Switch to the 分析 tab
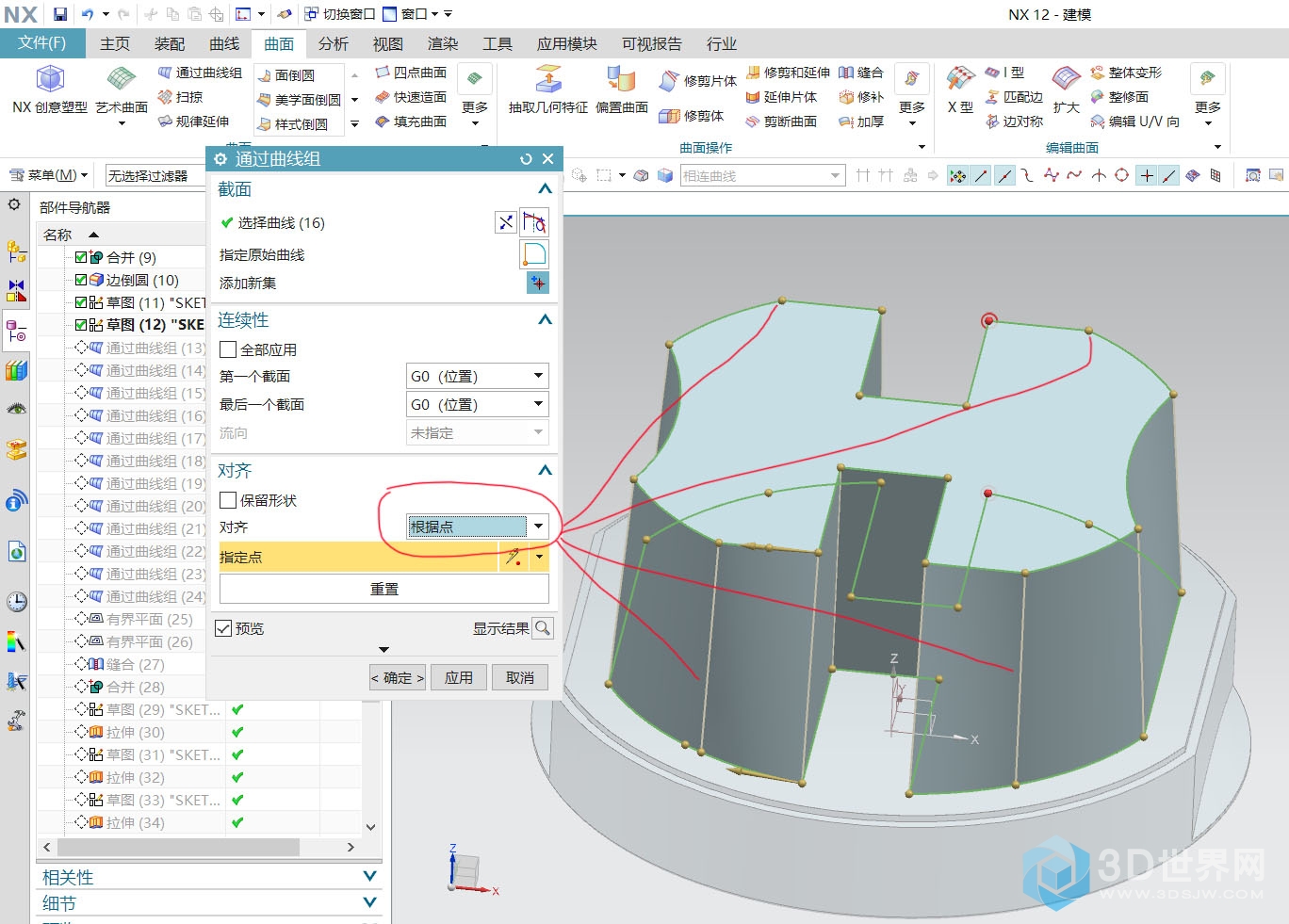Screen dimensions: 1289x924 coord(334,44)
